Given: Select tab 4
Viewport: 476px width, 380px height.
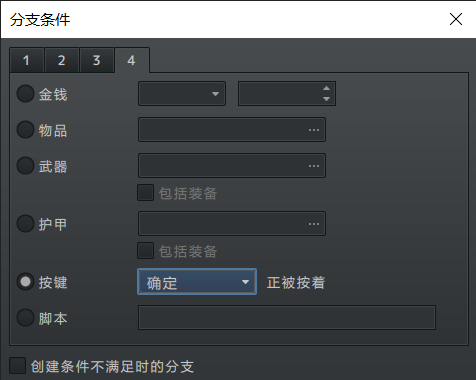Looking at the screenshot, I should point(132,60).
